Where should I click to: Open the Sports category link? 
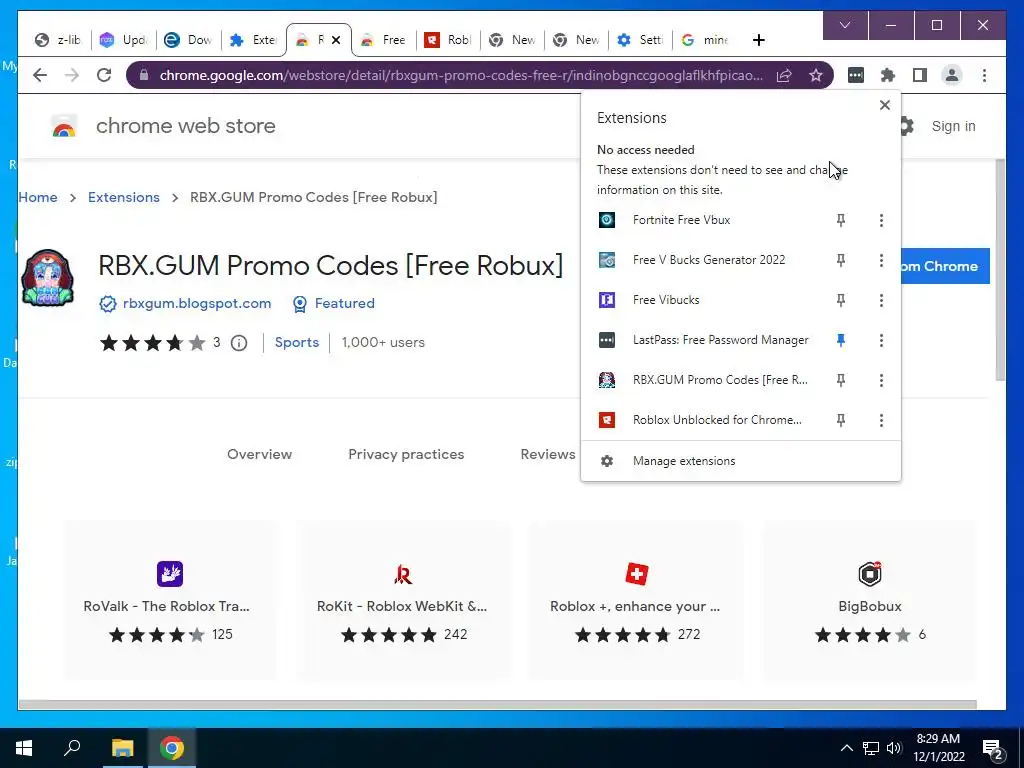[296, 342]
